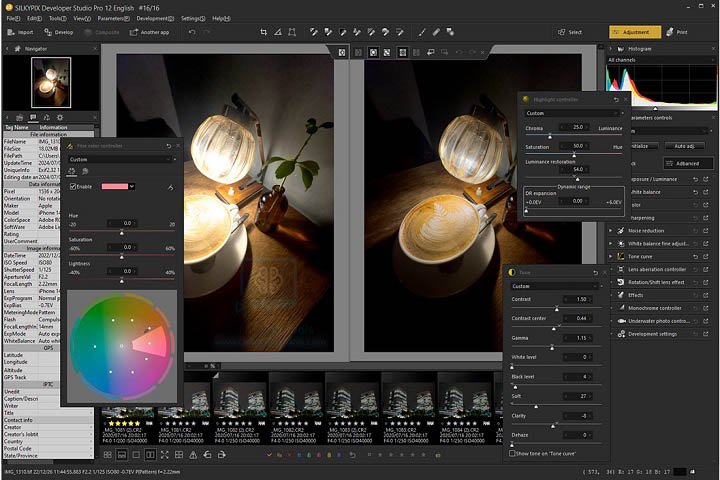Click the full screen expand icon in the bottom toolbar
This screenshot has height=480, width=720.
164,455
